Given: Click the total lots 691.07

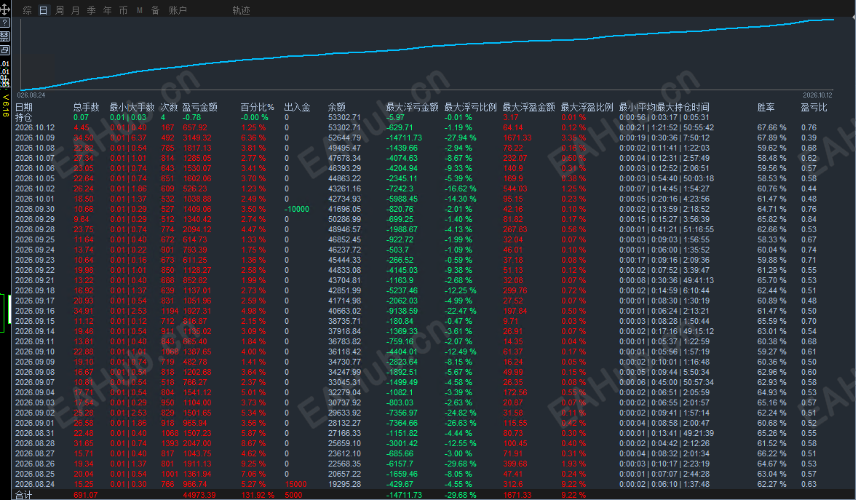Looking at the screenshot, I should (85, 495).
